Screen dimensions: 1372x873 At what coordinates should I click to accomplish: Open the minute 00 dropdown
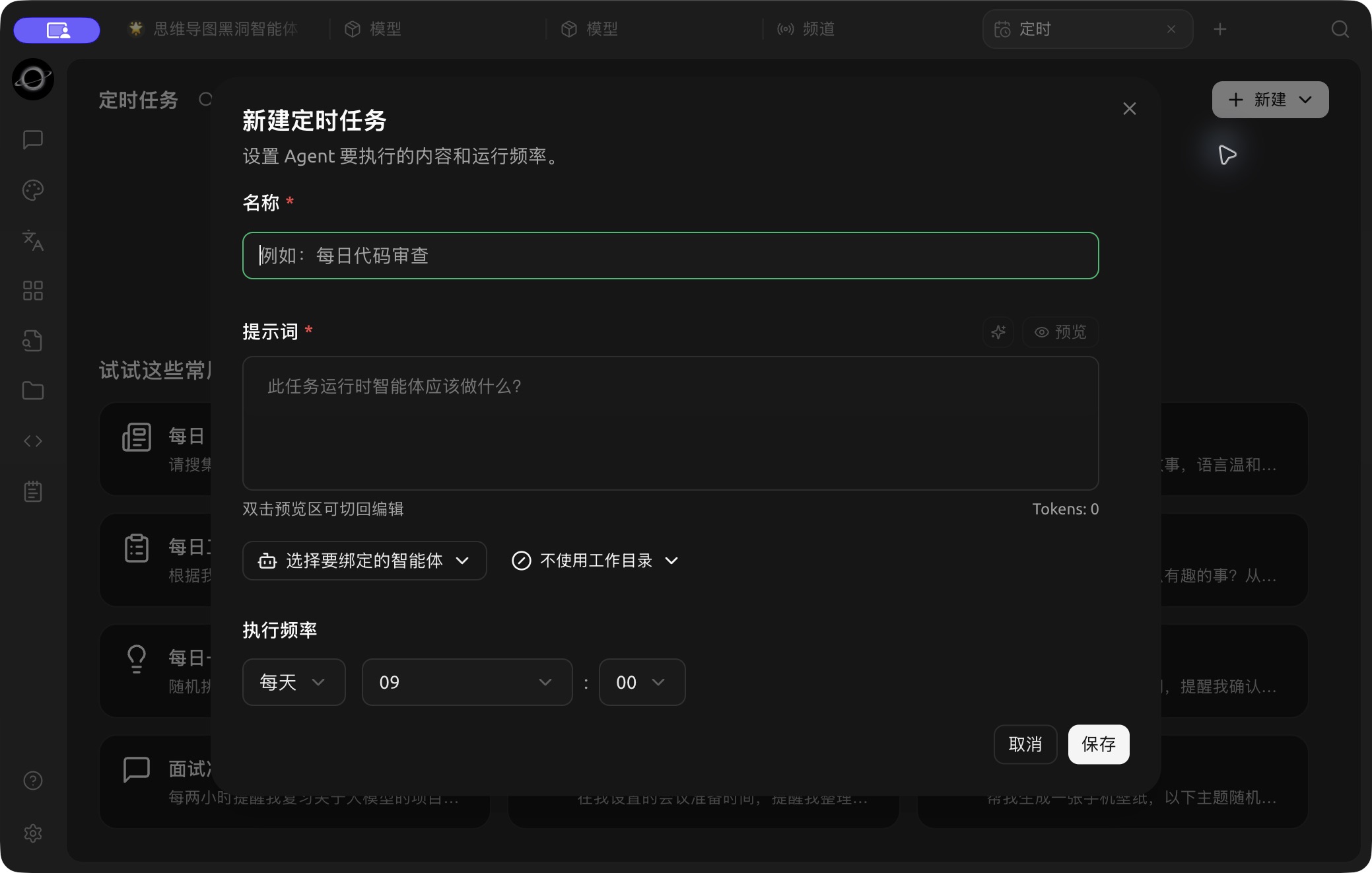(642, 682)
